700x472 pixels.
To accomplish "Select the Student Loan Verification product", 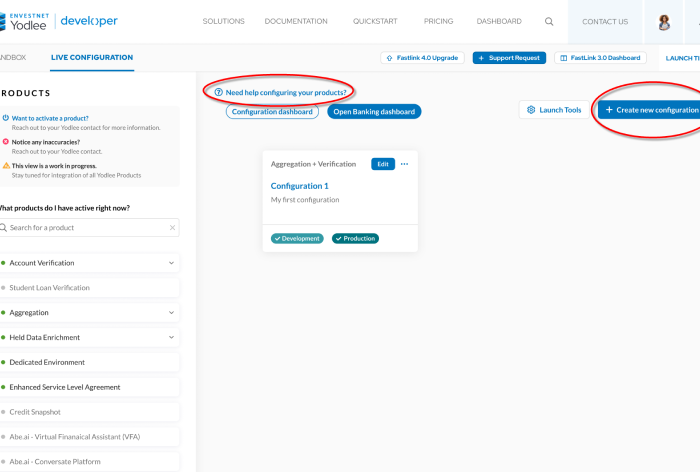I will (x=89, y=288).
